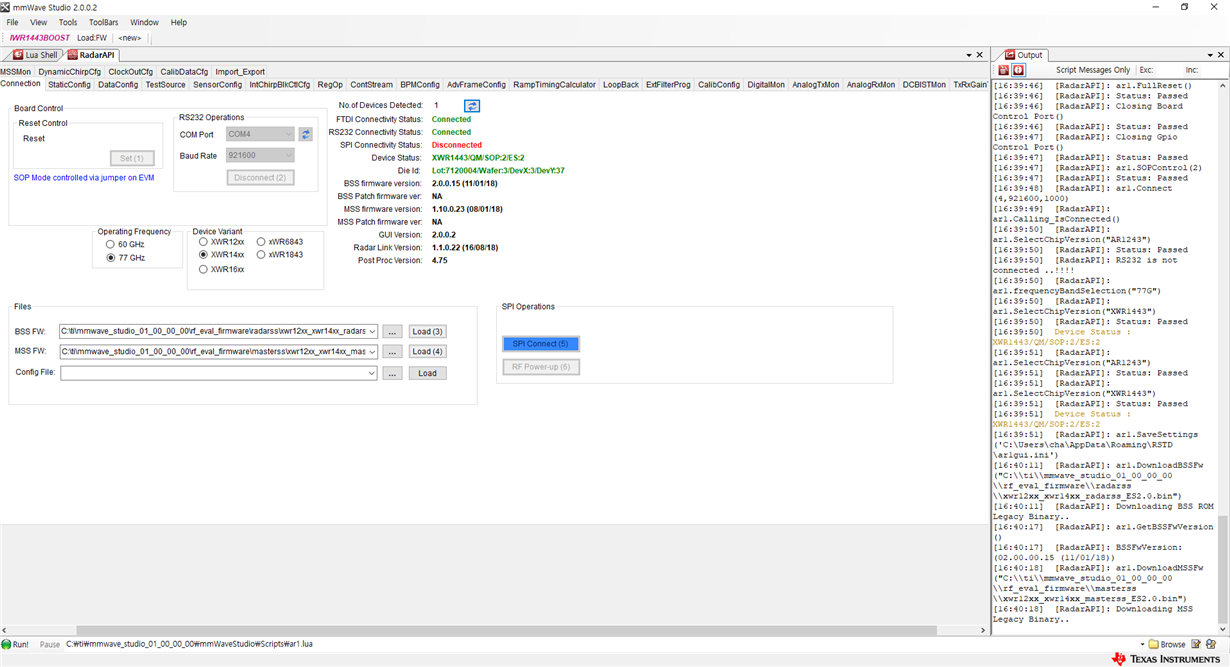Browse for BSS FW file with ... button
1230x667 pixels.
pyautogui.click(x=392, y=332)
